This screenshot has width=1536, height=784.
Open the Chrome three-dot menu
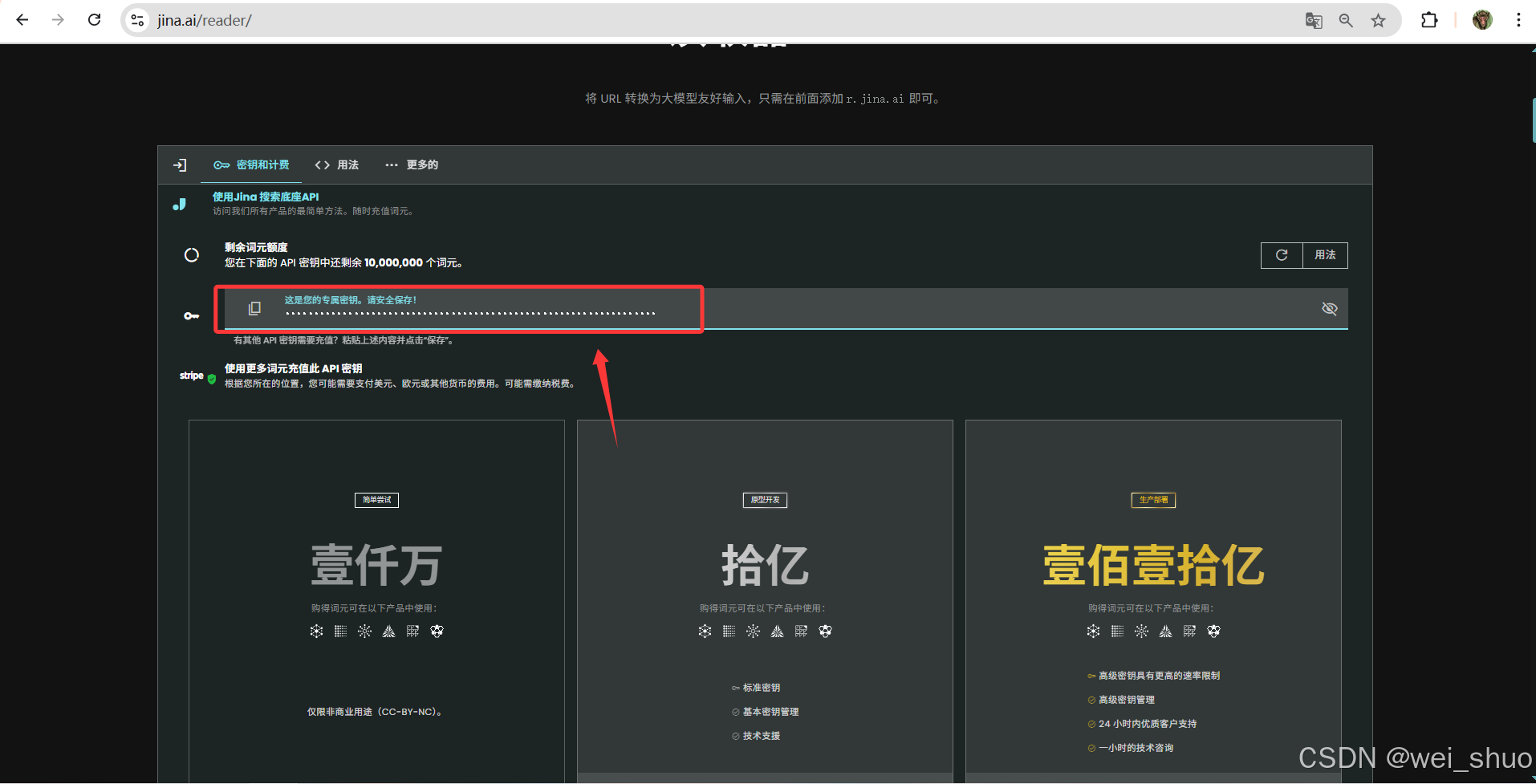point(1518,20)
